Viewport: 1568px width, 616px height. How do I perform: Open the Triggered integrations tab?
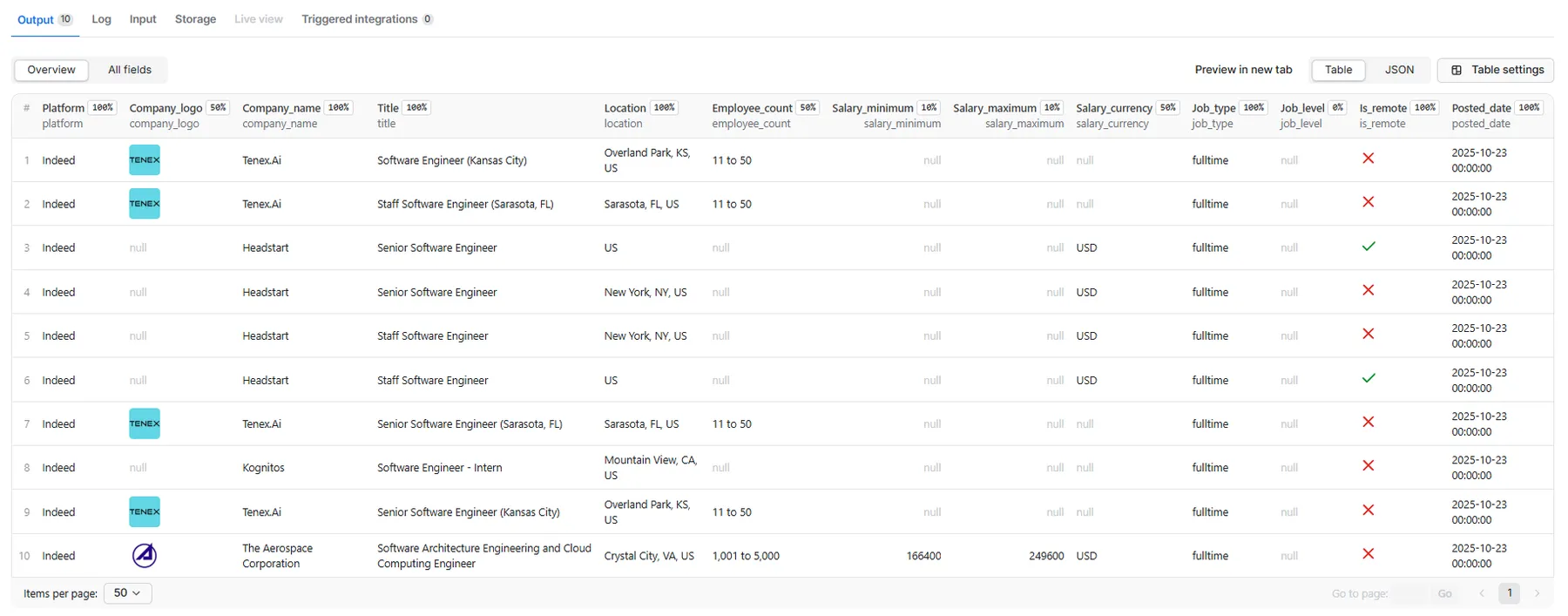pyautogui.click(x=367, y=19)
